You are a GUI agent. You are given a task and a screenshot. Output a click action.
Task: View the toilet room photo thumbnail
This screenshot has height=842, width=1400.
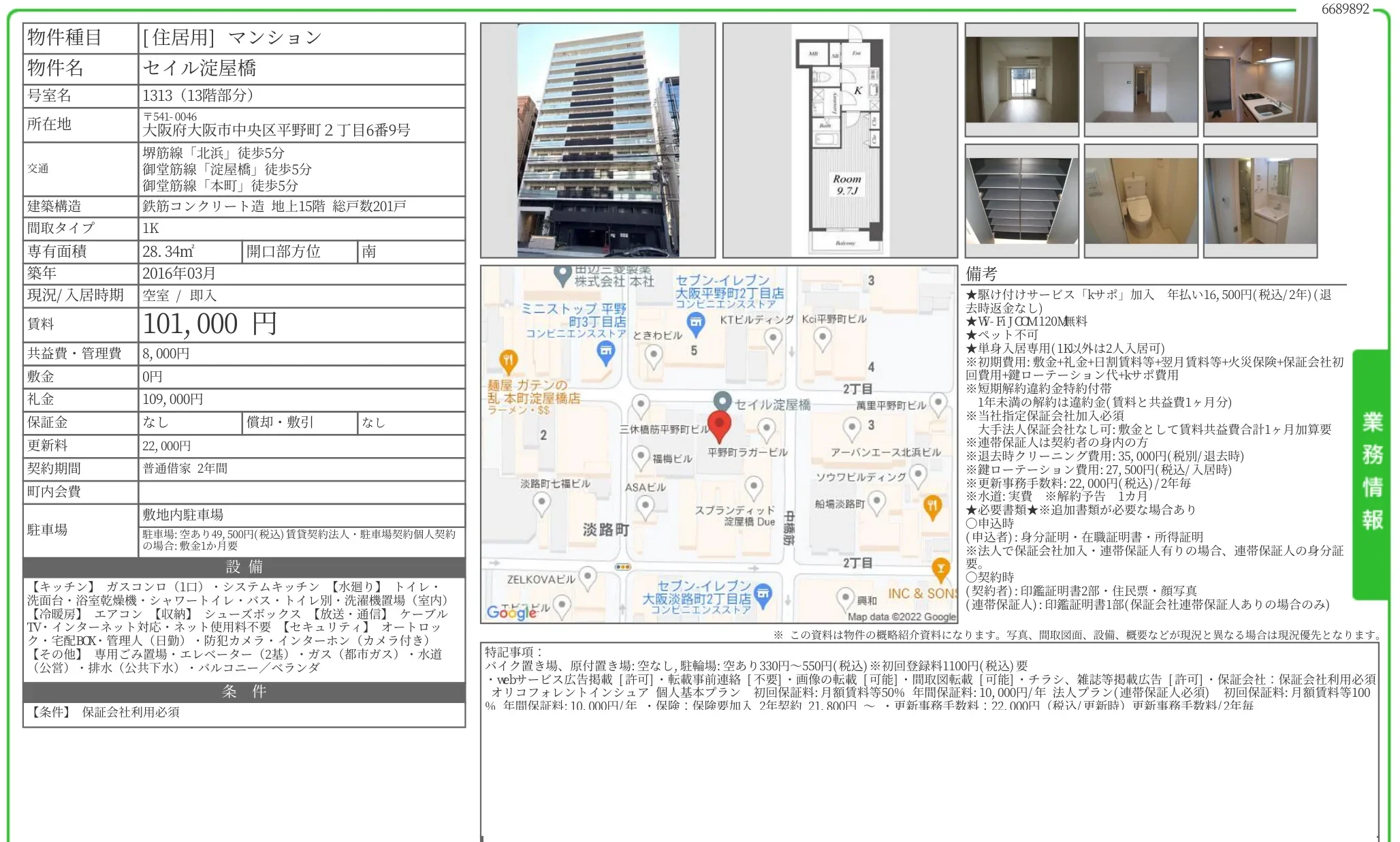pyautogui.click(x=1141, y=201)
